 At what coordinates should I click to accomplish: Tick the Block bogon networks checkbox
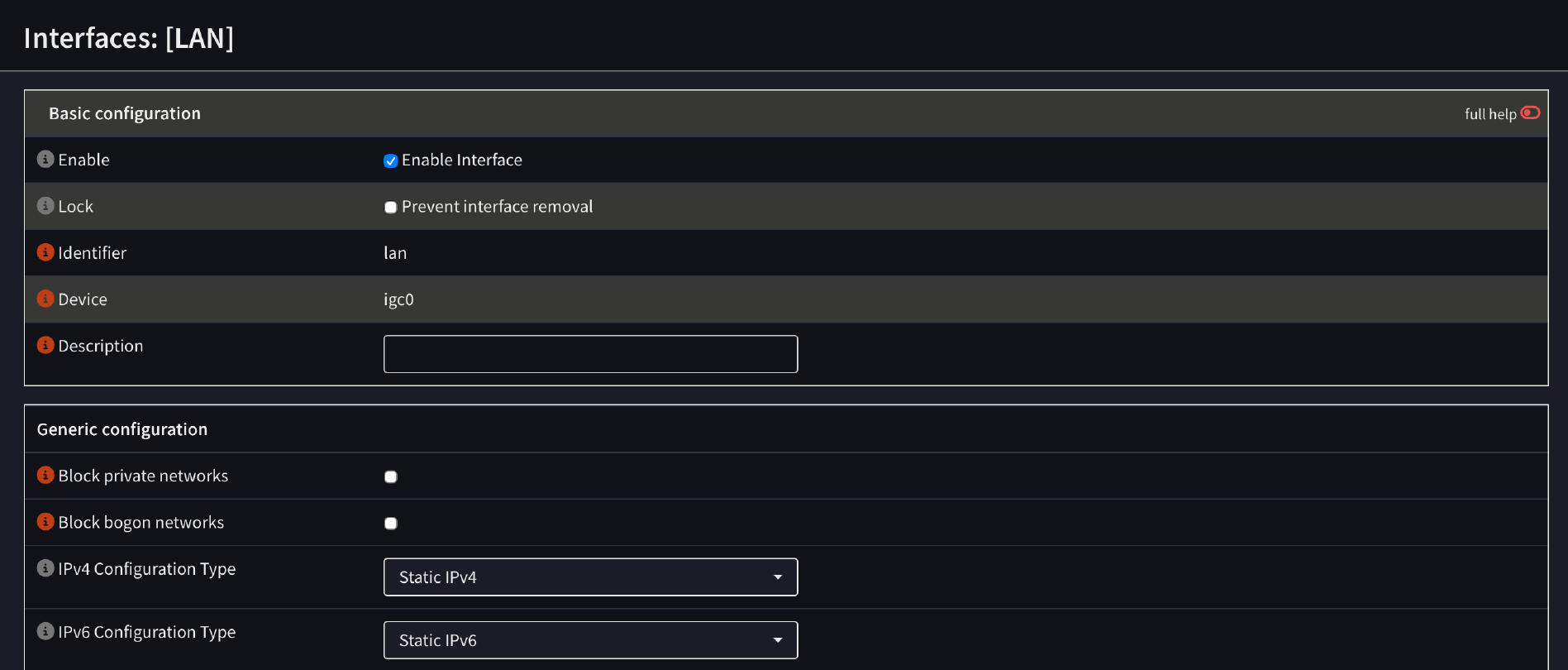(391, 524)
